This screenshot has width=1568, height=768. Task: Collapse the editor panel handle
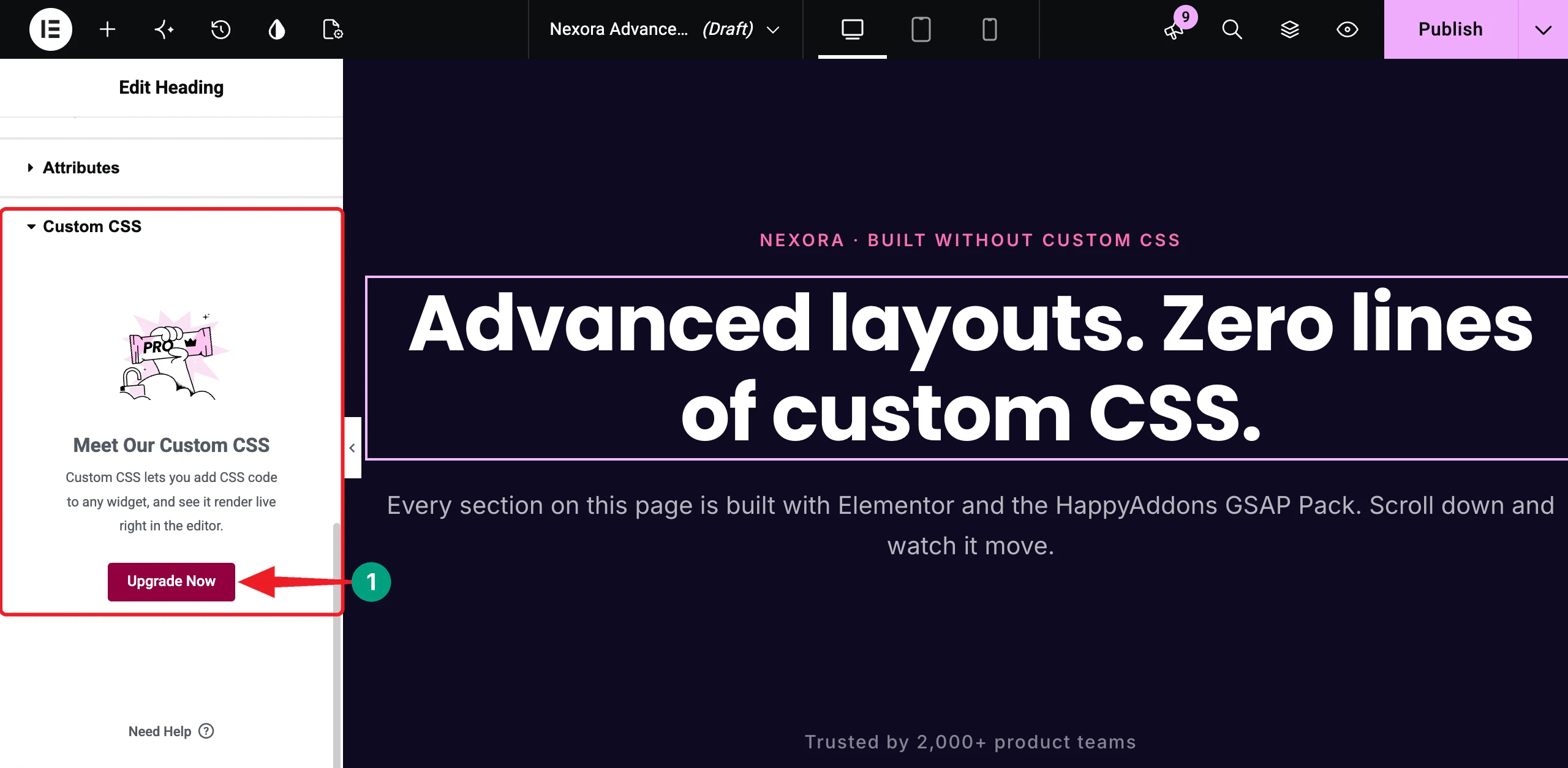coord(352,448)
